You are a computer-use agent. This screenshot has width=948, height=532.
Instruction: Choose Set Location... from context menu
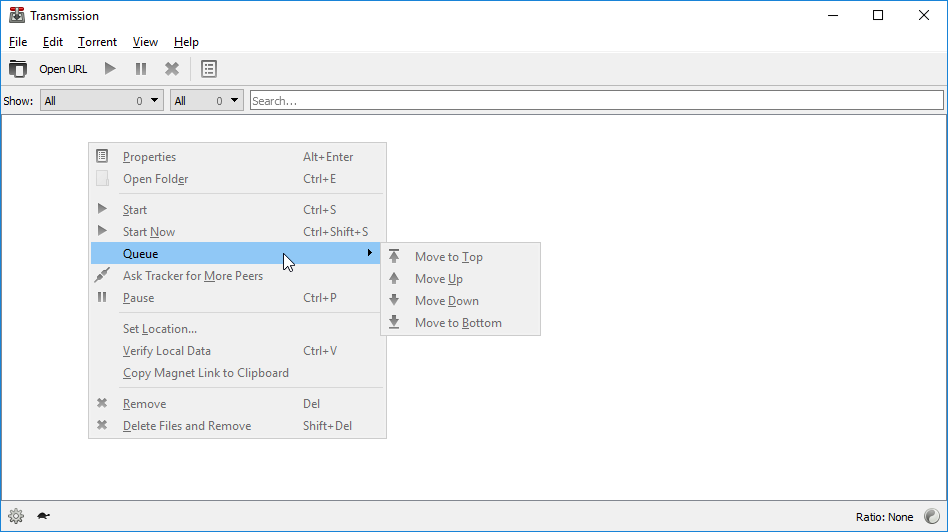(x=237, y=329)
